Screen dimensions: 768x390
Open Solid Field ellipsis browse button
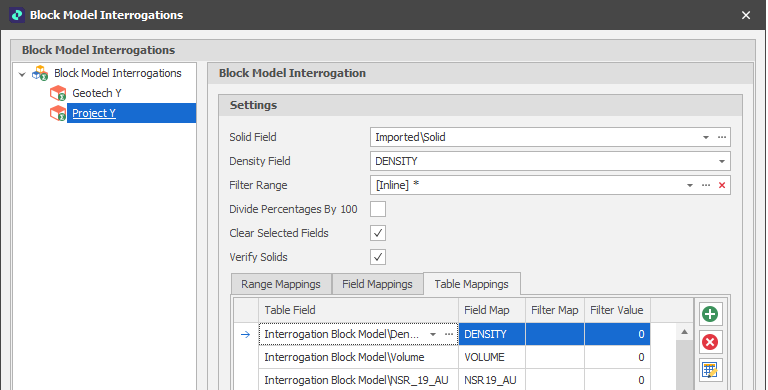click(x=721, y=137)
